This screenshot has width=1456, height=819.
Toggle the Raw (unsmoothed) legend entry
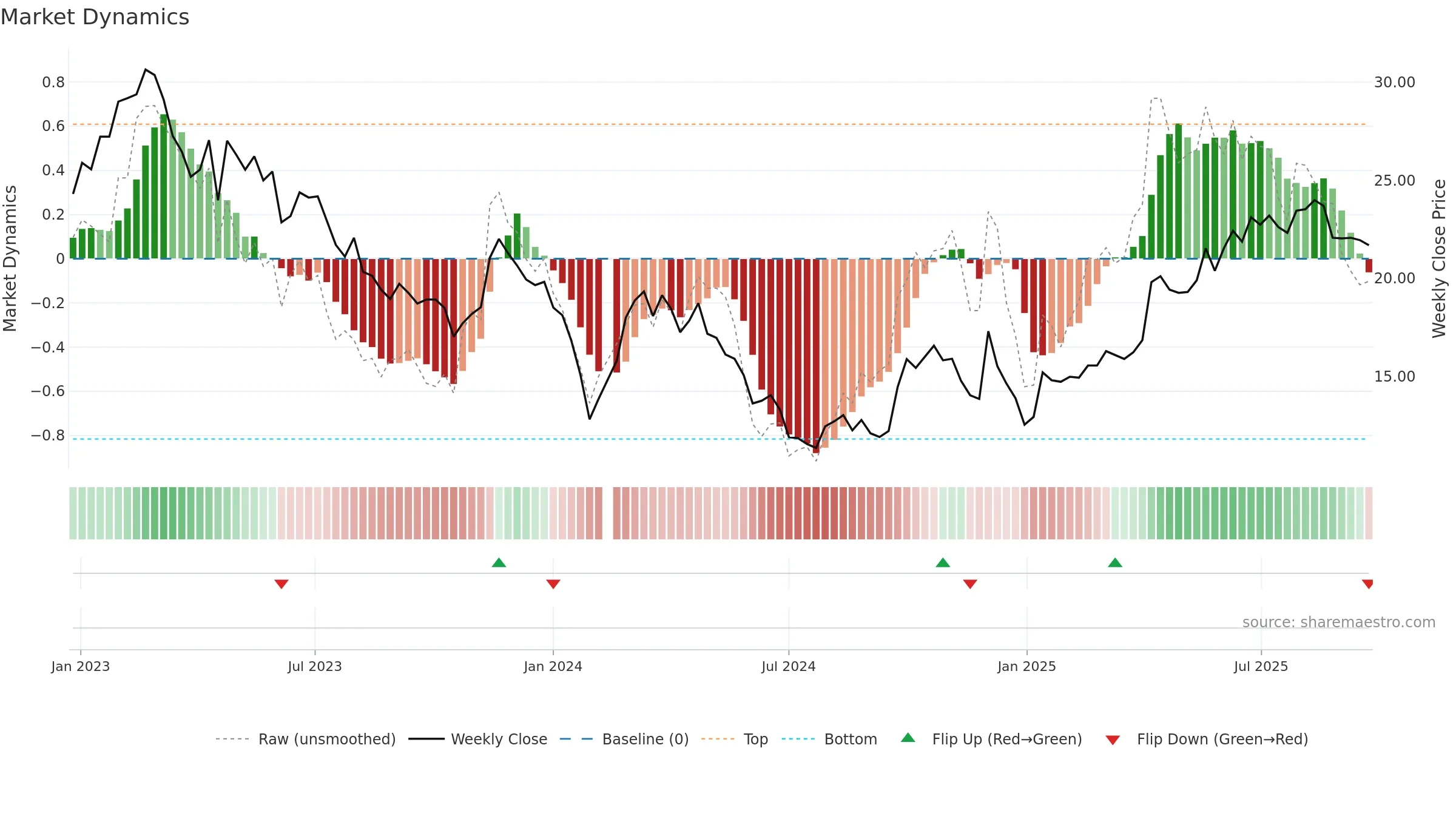305,739
